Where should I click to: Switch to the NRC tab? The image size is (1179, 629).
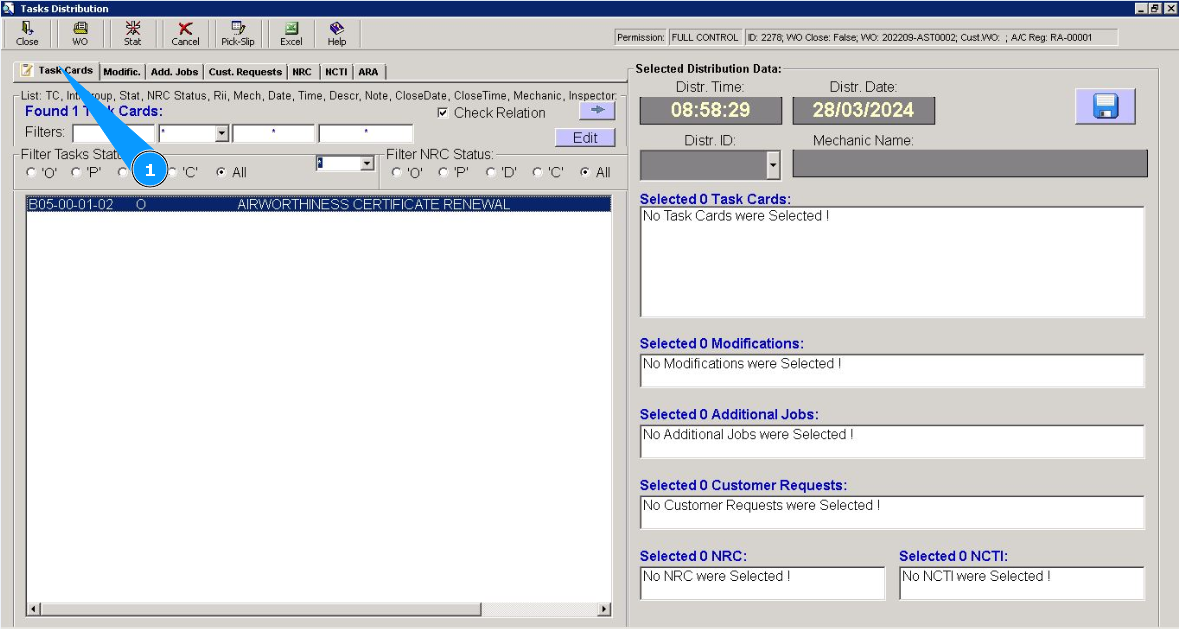[x=302, y=72]
